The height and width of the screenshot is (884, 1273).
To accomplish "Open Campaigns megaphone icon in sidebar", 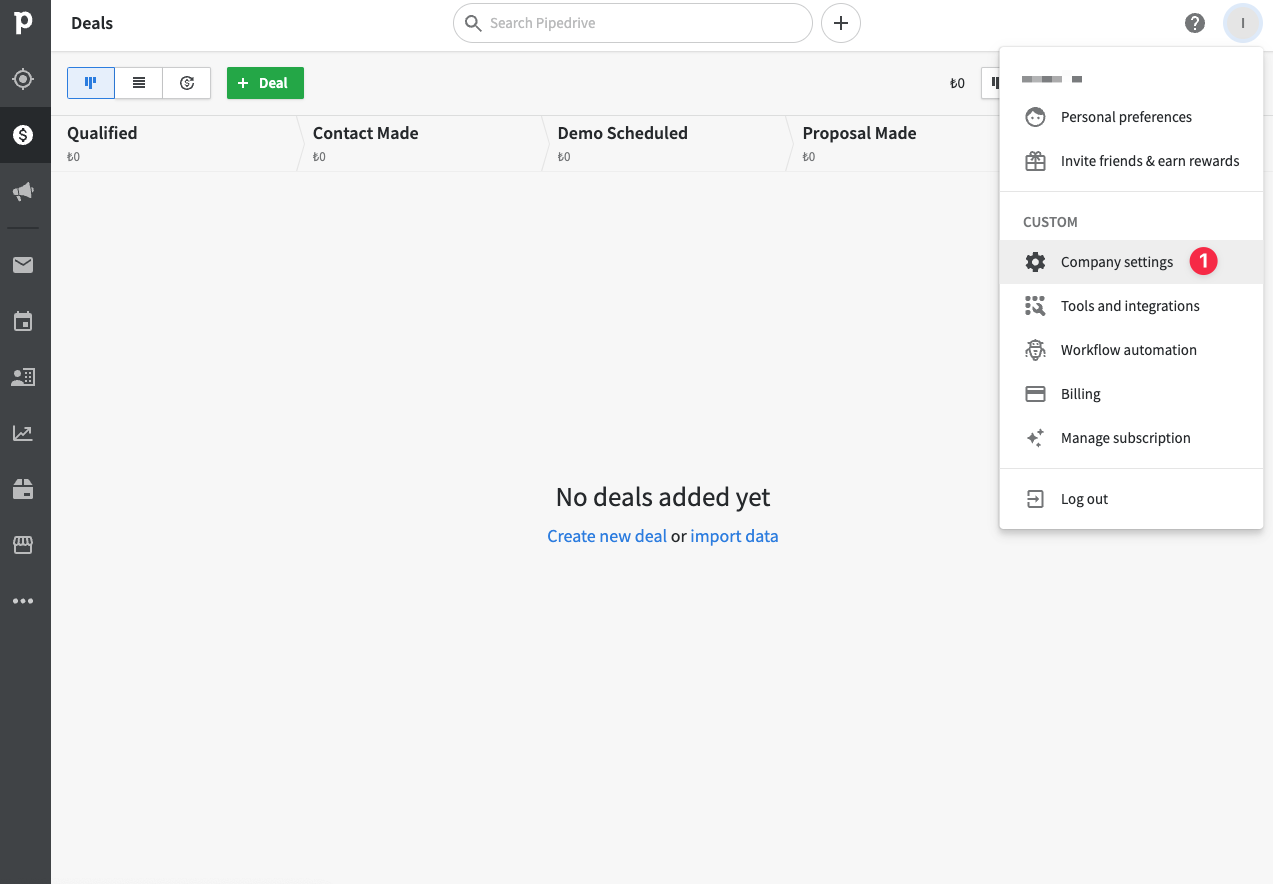I will coord(23,192).
